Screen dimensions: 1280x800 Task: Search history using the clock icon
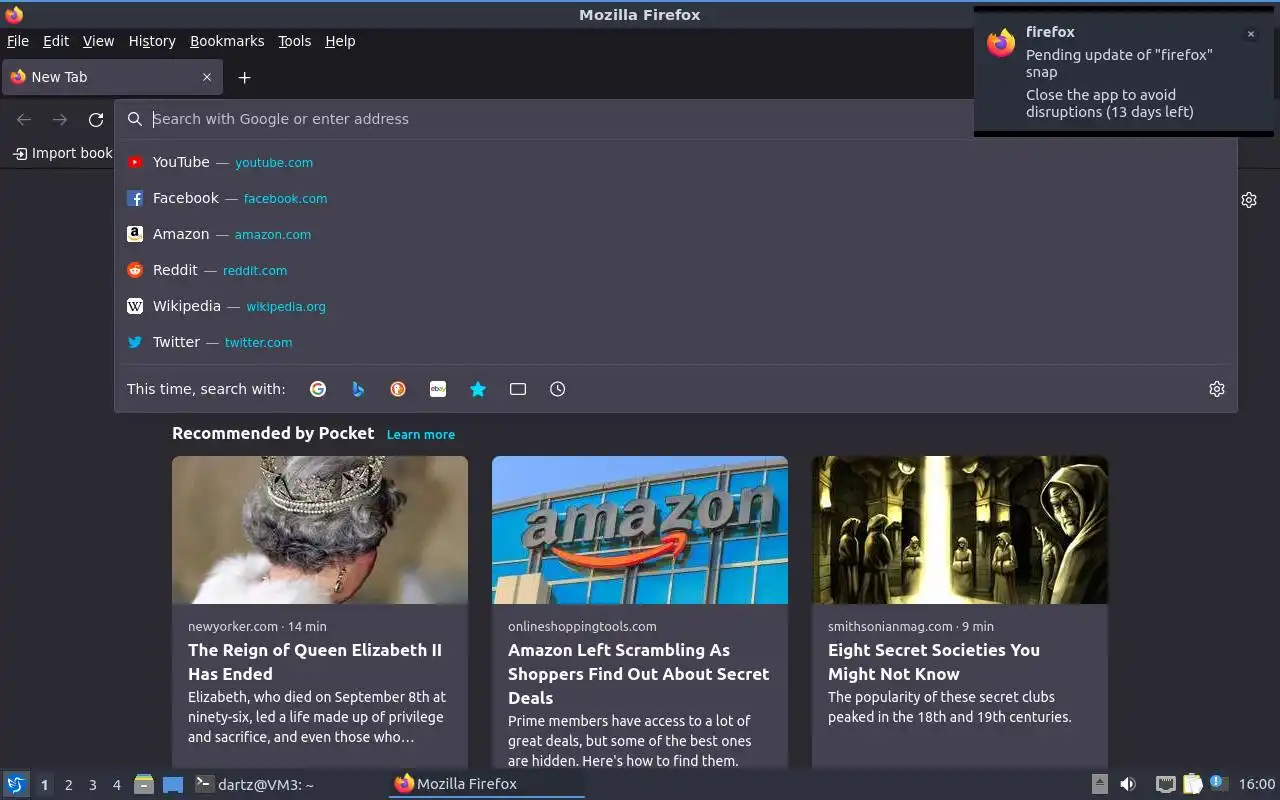558,389
